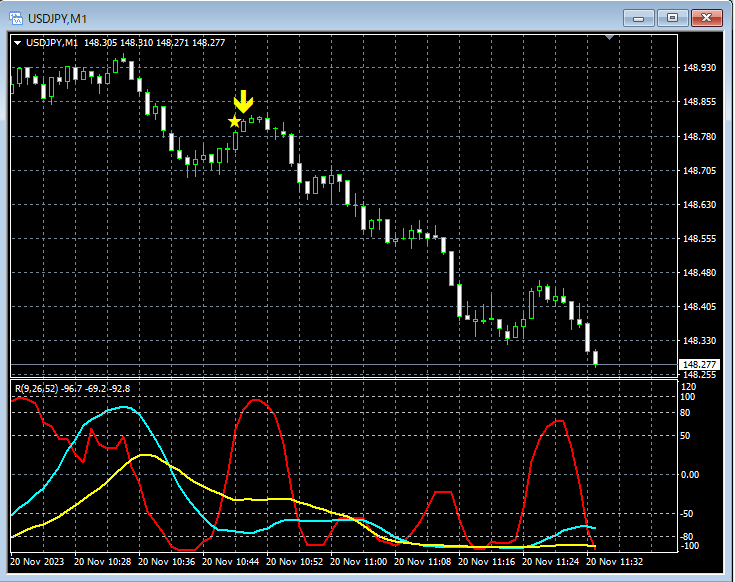Click the 20 Nov 11:24 time label
Image resolution: width=735 pixels, height=582 pixels.
(550, 561)
